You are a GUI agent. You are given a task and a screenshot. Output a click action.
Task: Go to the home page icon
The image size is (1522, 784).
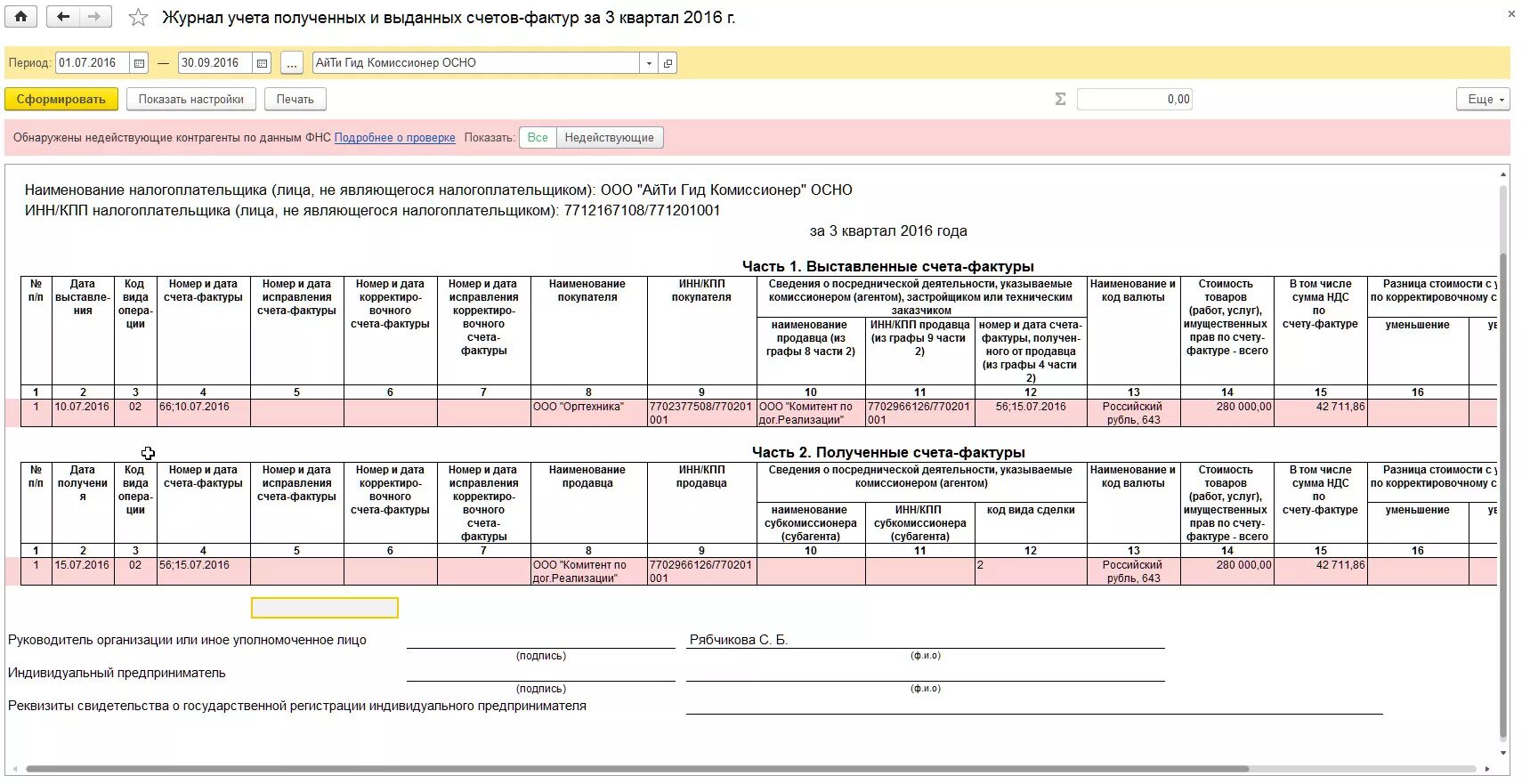click(x=20, y=16)
